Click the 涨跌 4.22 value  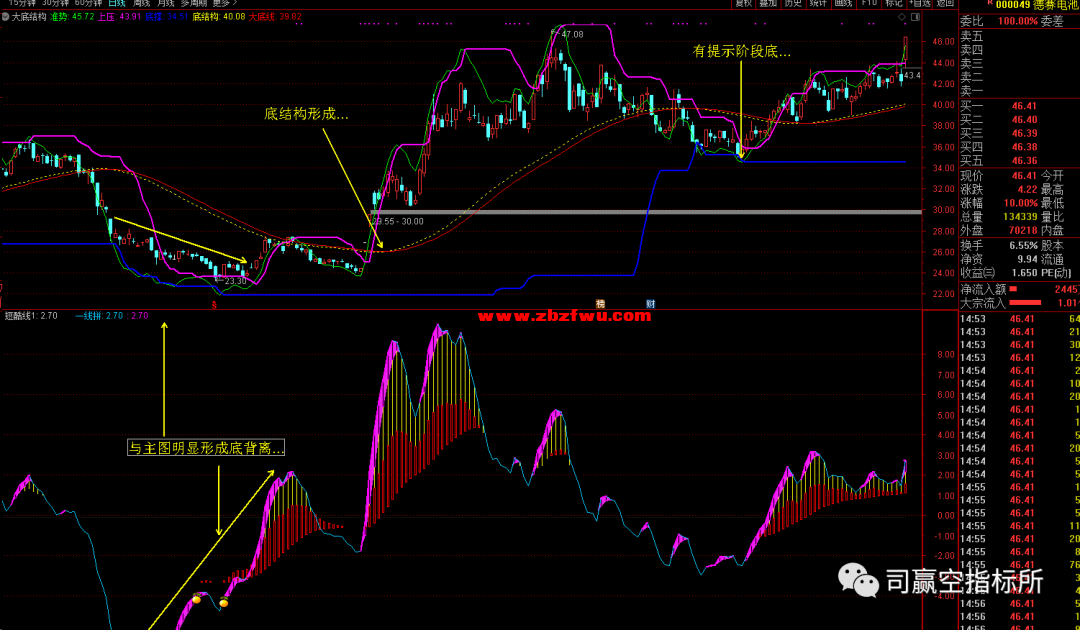point(1027,190)
